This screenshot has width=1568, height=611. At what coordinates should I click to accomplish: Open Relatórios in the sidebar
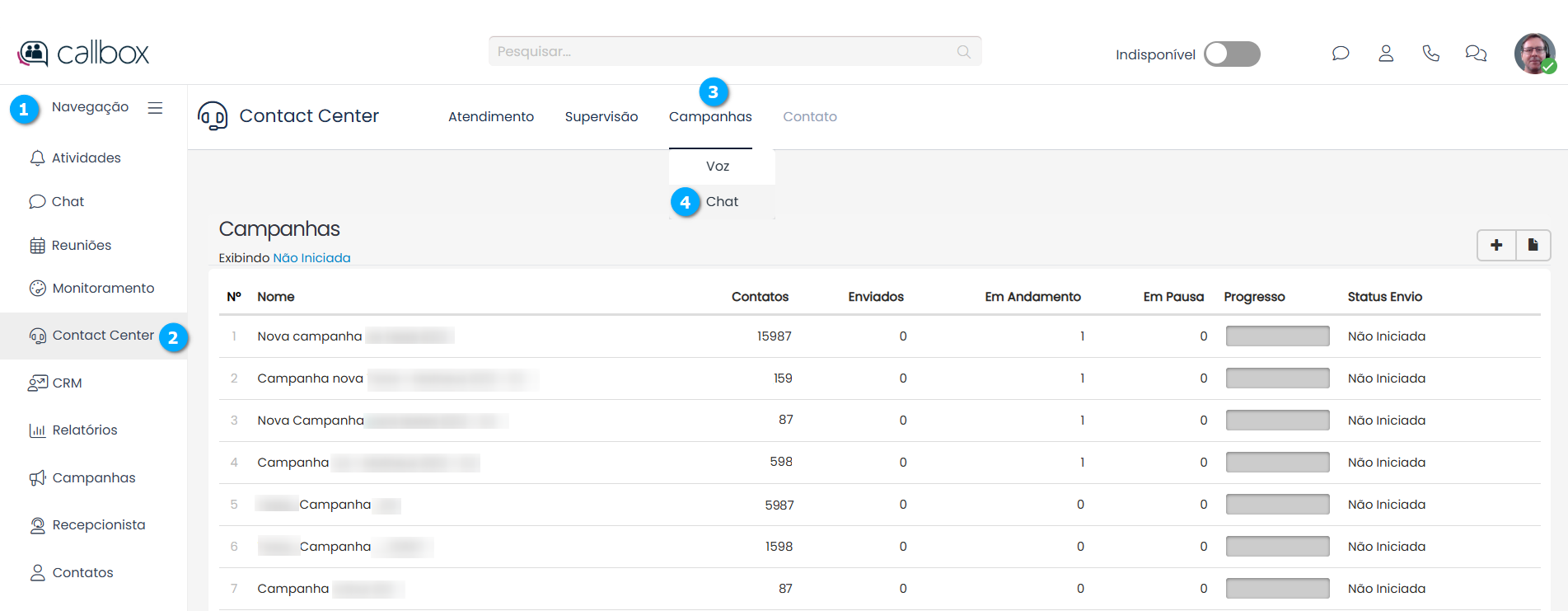coord(85,430)
